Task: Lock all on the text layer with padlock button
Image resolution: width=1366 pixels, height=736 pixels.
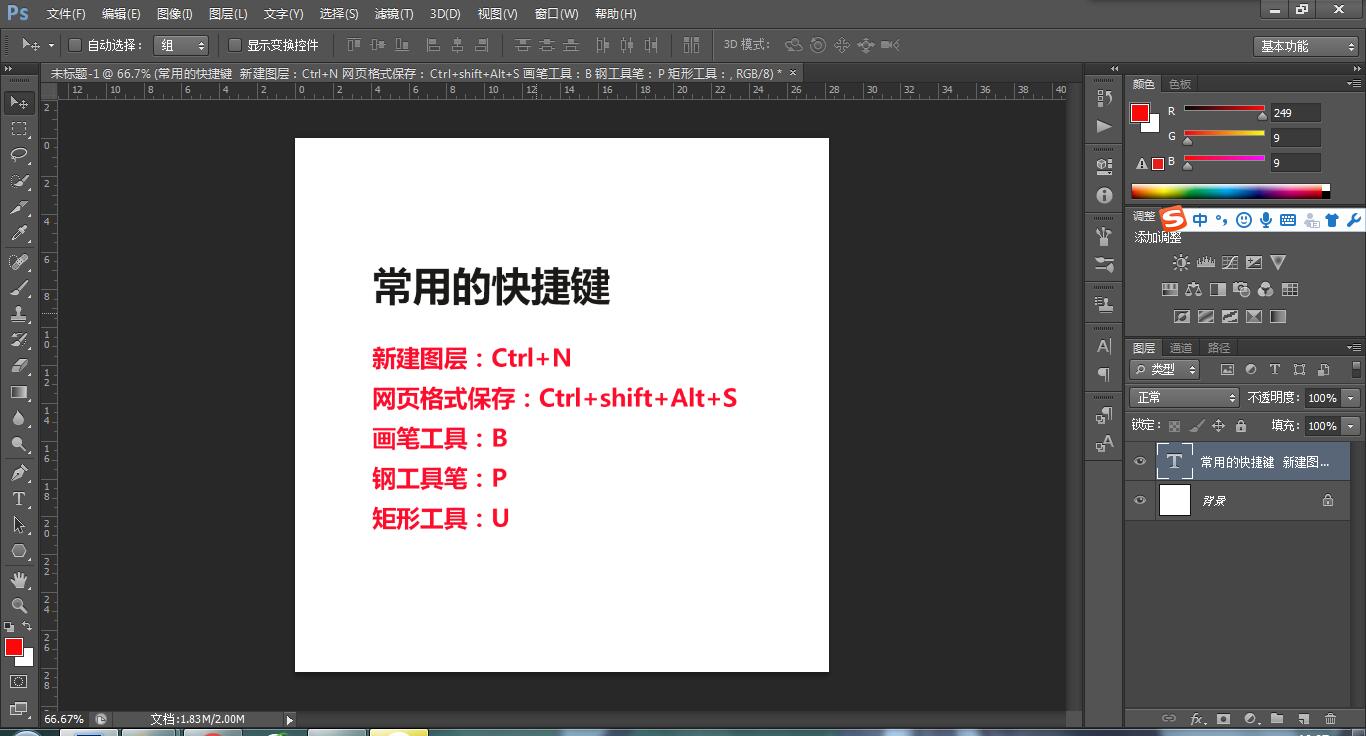Action: [x=1242, y=426]
